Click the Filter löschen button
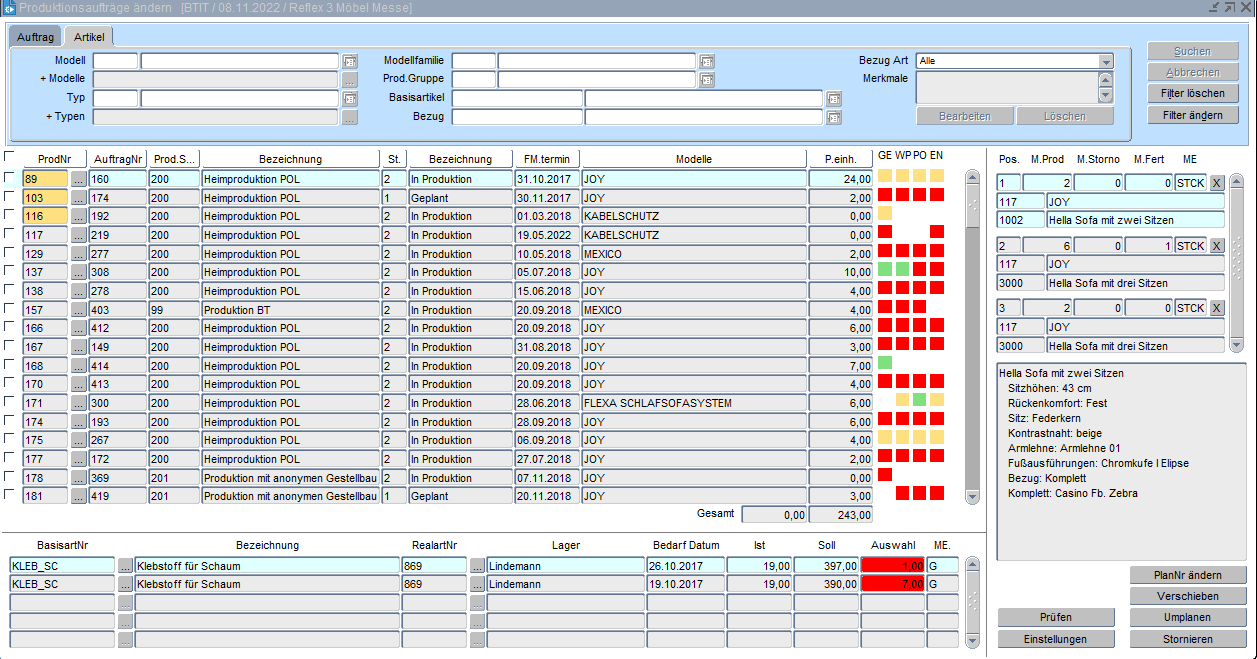Screen dimensions: 1257x659 point(1192,93)
